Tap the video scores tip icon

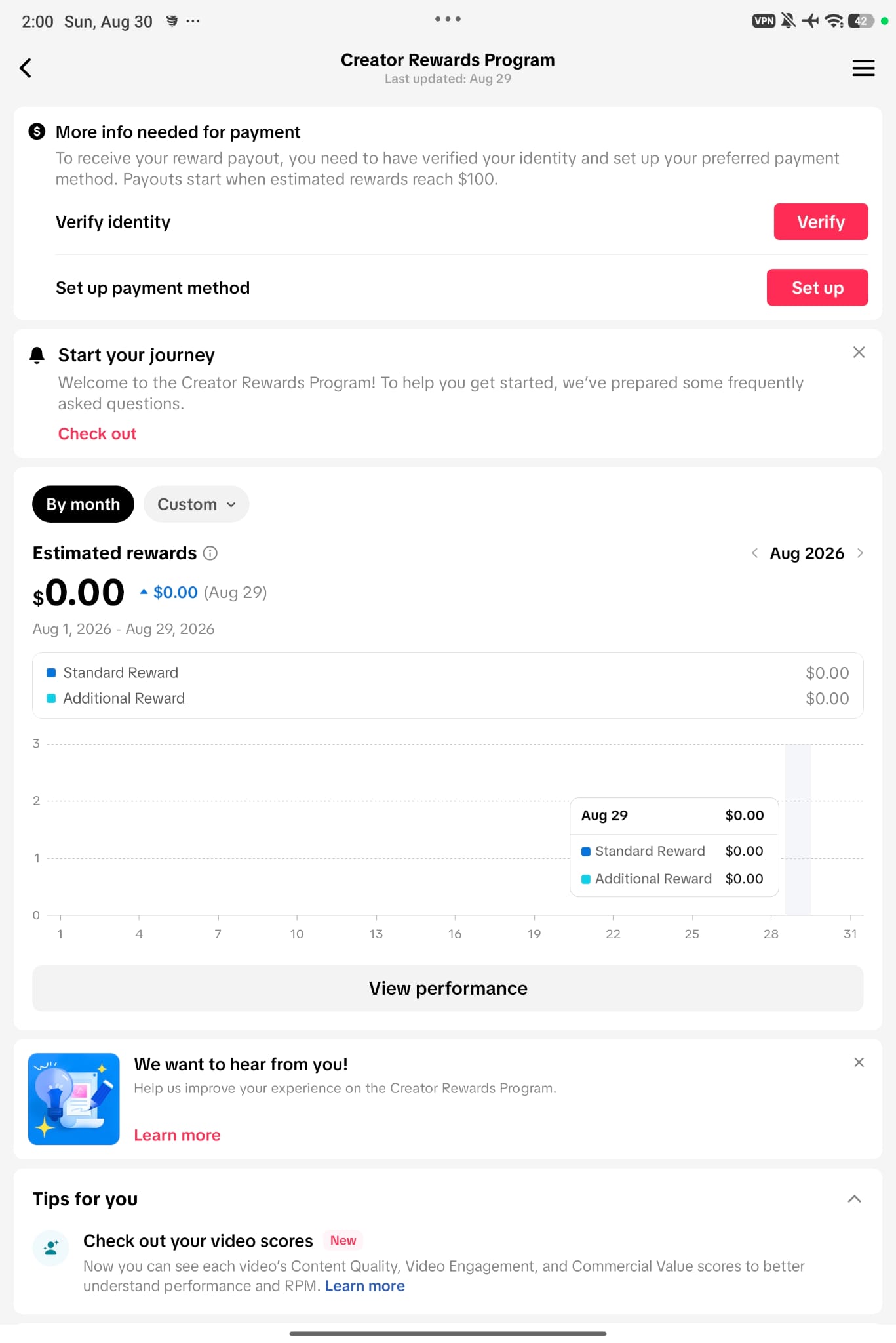50,1247
